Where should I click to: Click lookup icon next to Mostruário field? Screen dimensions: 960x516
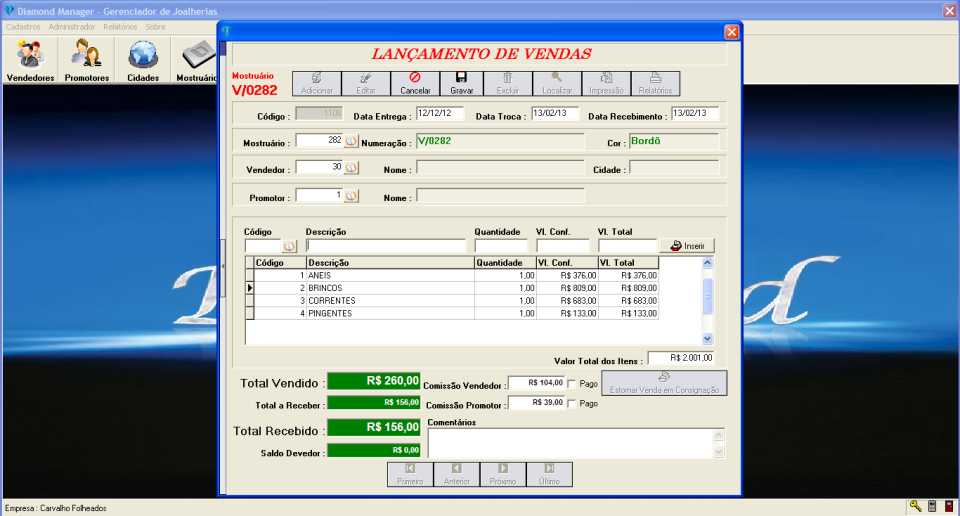(351, 141)
